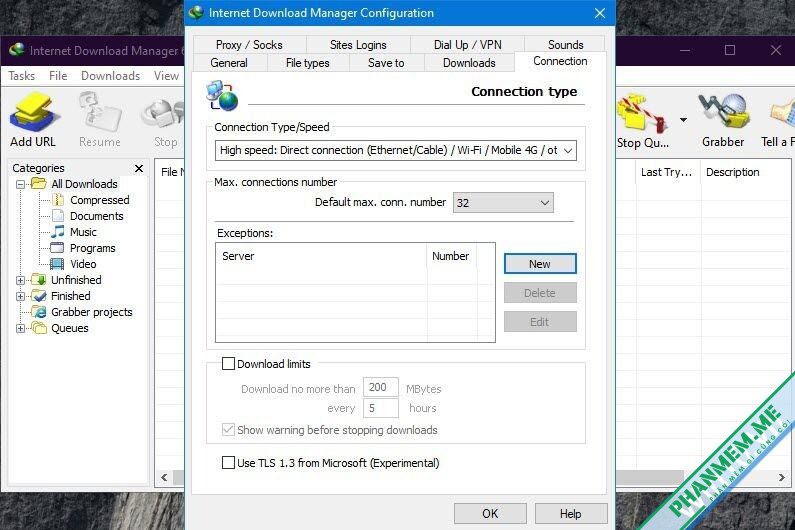
Task: Toggle Show warning before stopping downloads
Action: 228,430
